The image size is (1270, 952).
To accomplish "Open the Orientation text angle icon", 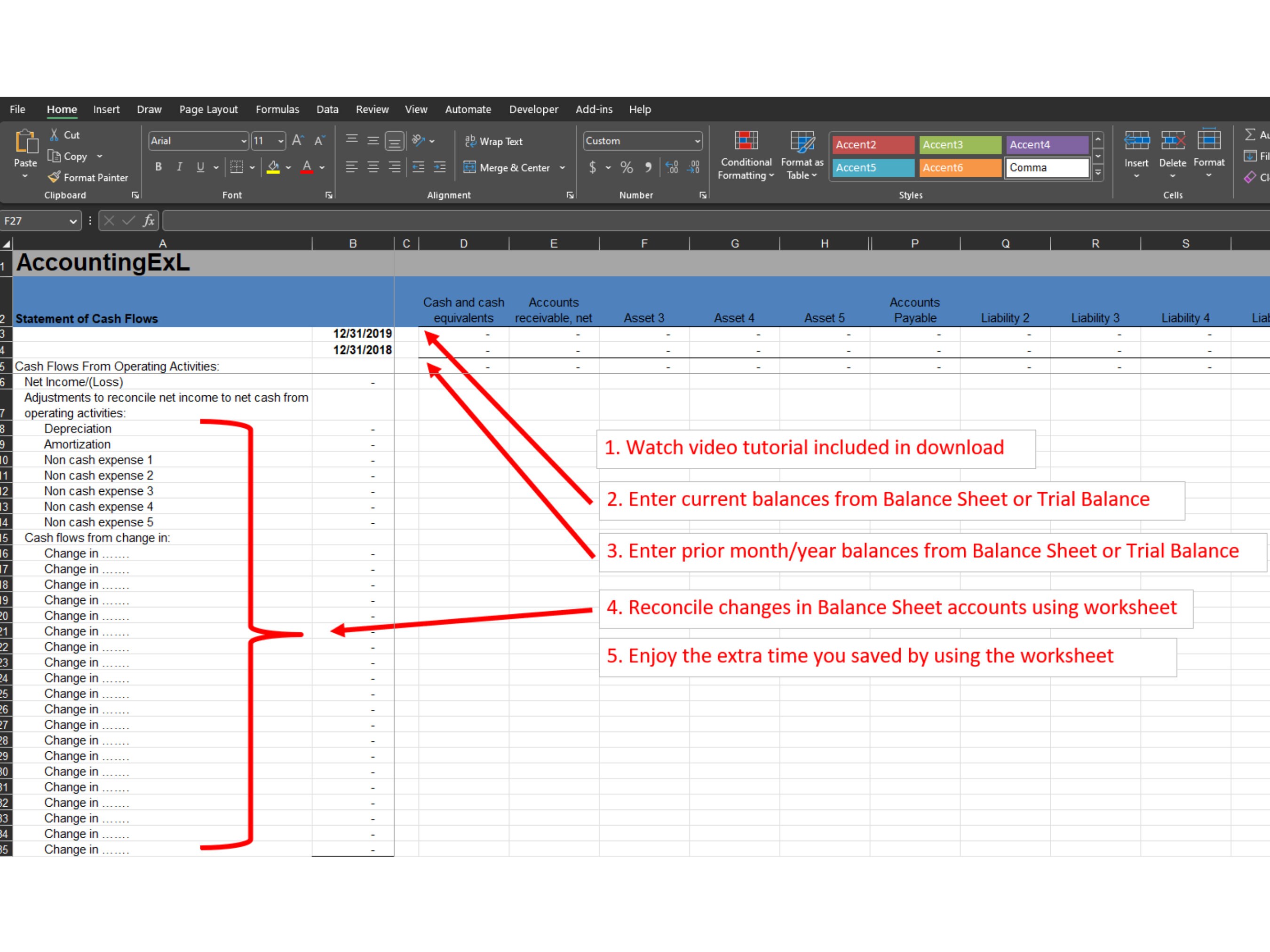I will pyautogui.click(x=419, y=141).
